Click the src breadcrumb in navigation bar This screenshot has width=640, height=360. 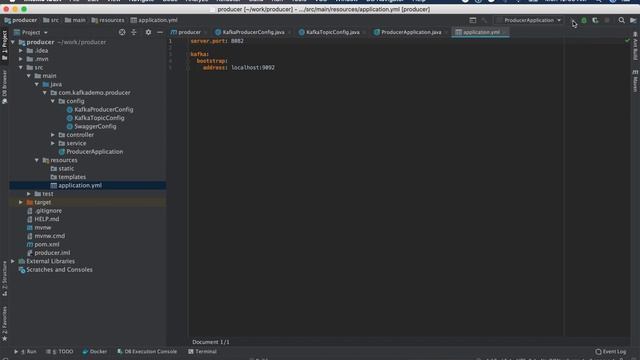(51, 20)
